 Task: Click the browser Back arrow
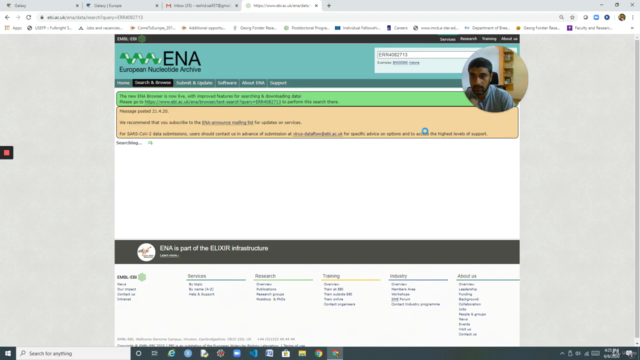[7, 17]
